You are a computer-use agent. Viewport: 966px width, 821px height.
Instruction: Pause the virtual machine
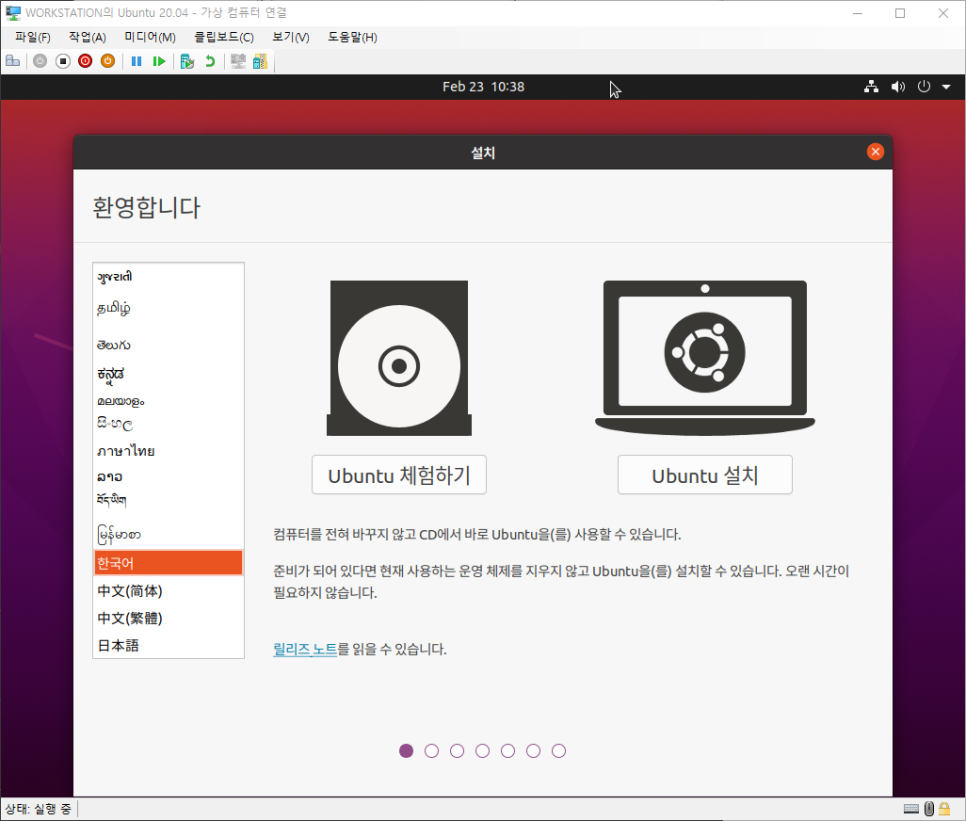coord(137,61)
